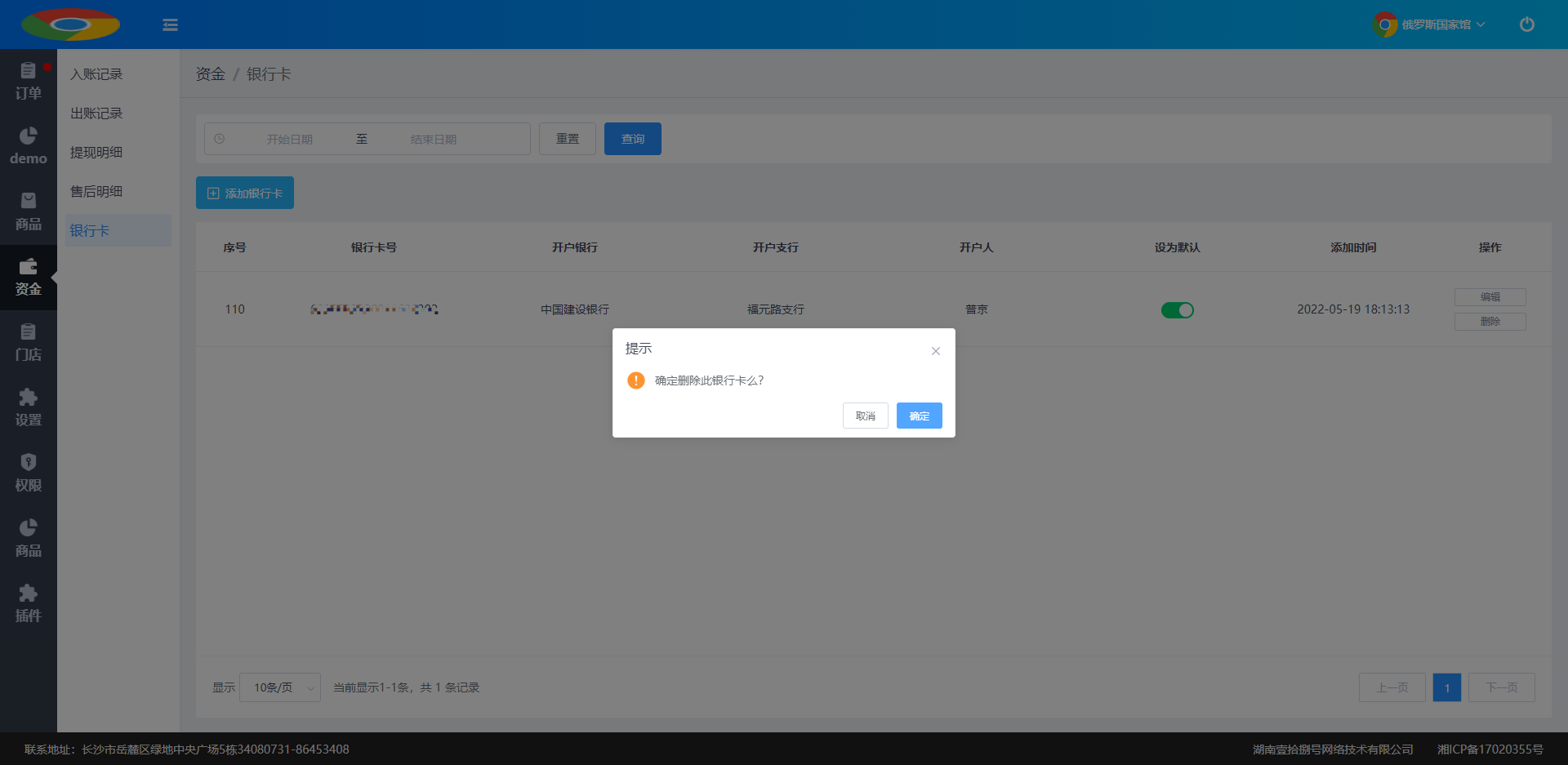Open the 门店 stores sidebar section
The height and width of the screenshot is (765, 1568).
point(29,343)
